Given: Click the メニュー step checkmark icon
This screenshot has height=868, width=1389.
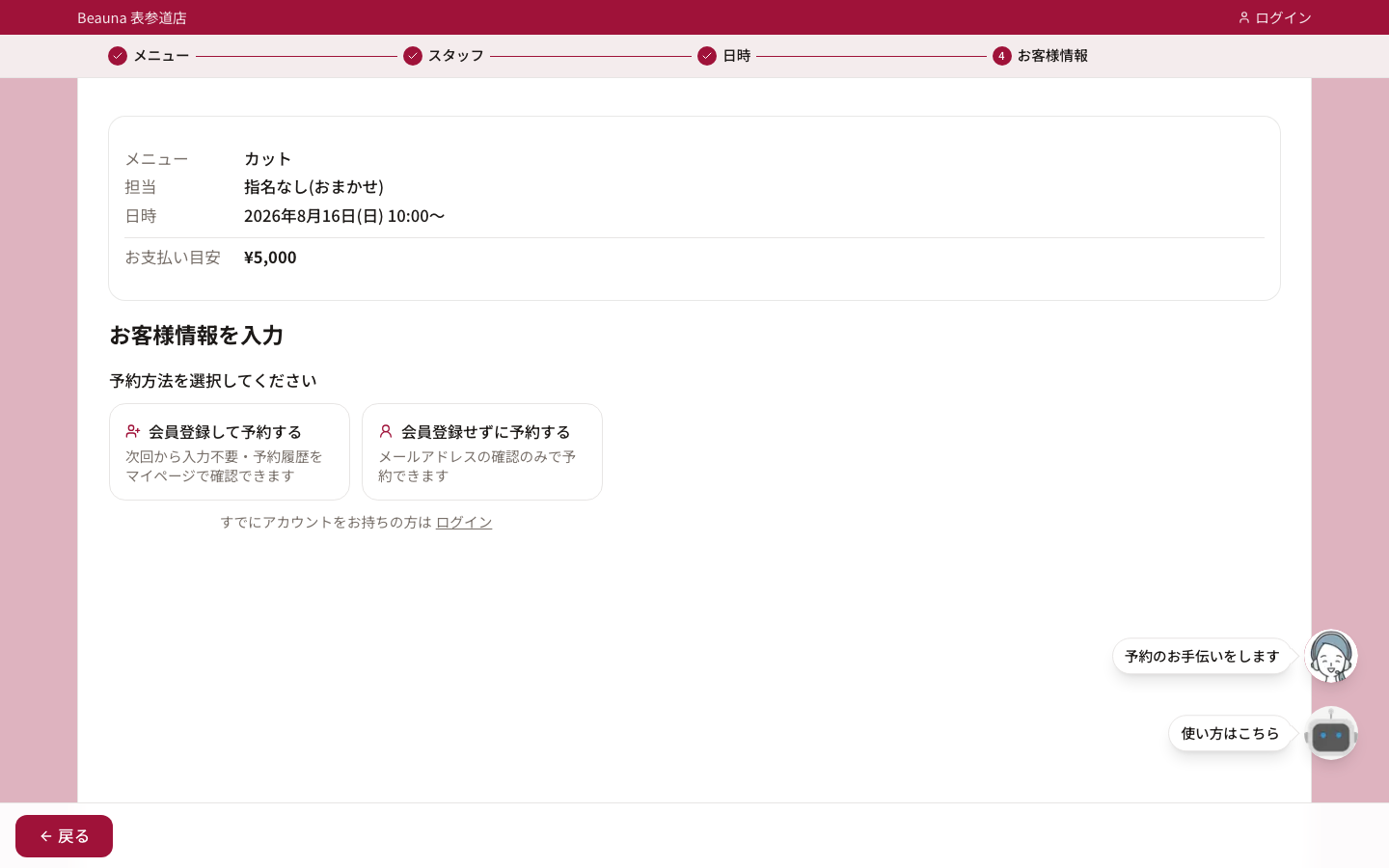Looking at the screenshot, I should tap(118, 56).
